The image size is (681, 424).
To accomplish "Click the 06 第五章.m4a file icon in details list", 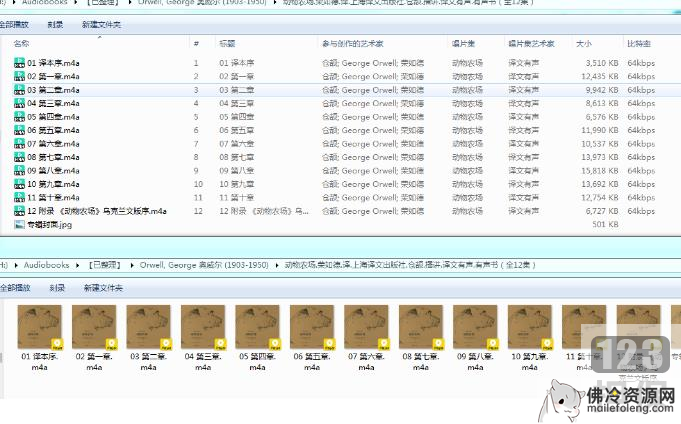I will click(20, 130).
